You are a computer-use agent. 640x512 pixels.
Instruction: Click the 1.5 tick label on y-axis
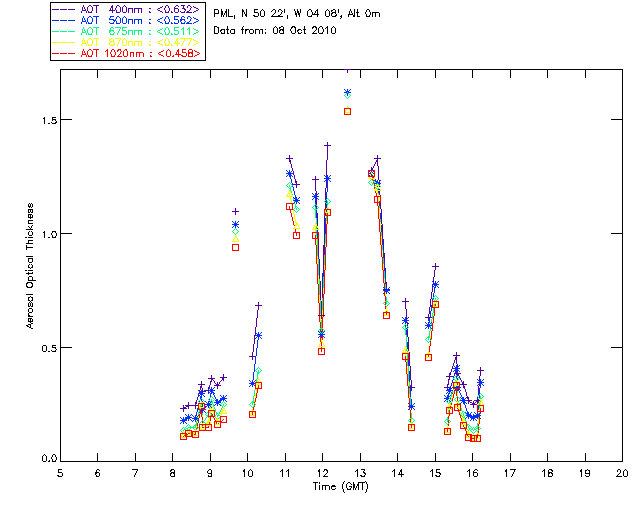click(x=46, y=120)
